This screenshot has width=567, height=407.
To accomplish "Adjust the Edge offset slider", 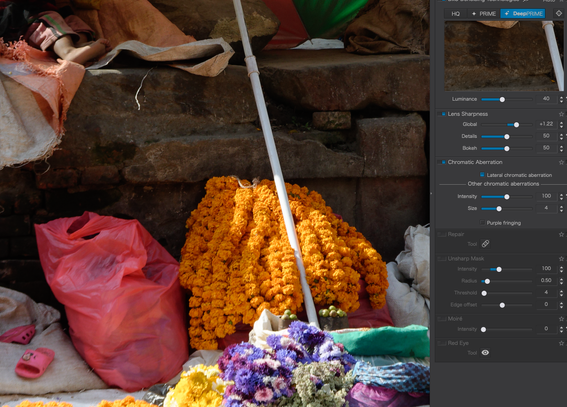I will (502, 305).
